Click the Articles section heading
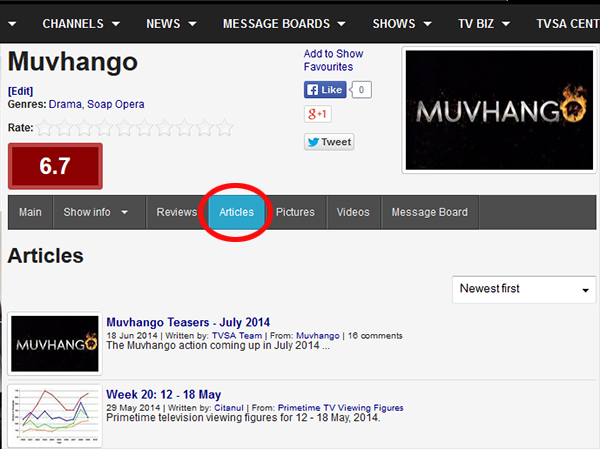Image resolution: width=600 pixels, height=449 pixels. [46, 256]
